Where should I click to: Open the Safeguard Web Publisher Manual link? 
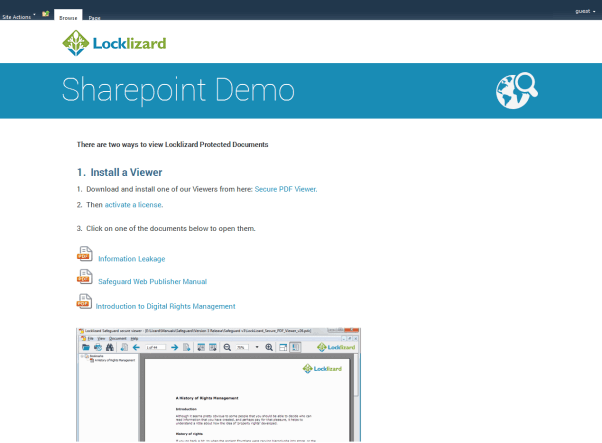[152, 282]
